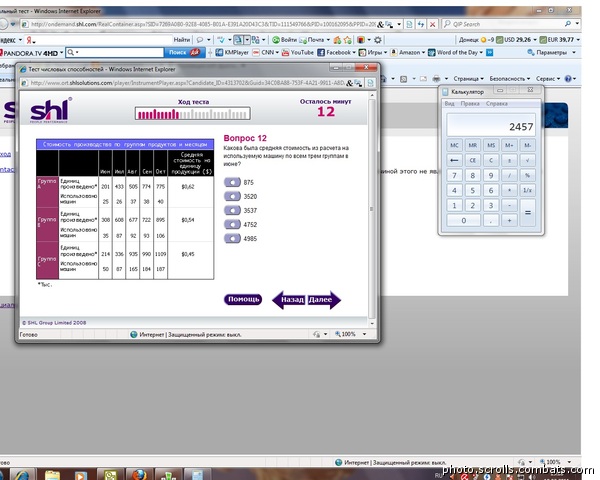
Task: Open Amazon dropdown on toolbar
Action: click(x=424, y=52)
